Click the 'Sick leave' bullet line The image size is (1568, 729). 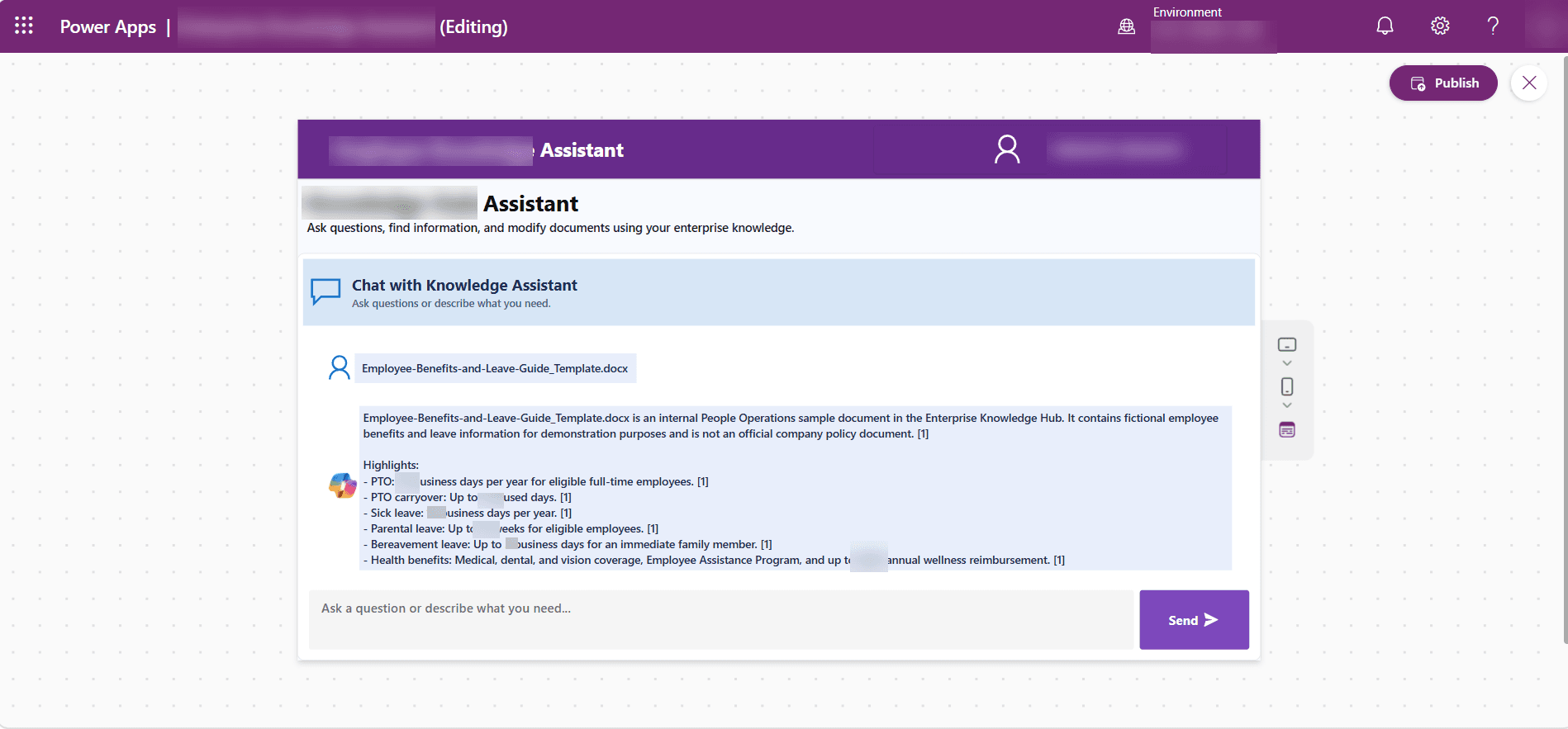[468, 513]
